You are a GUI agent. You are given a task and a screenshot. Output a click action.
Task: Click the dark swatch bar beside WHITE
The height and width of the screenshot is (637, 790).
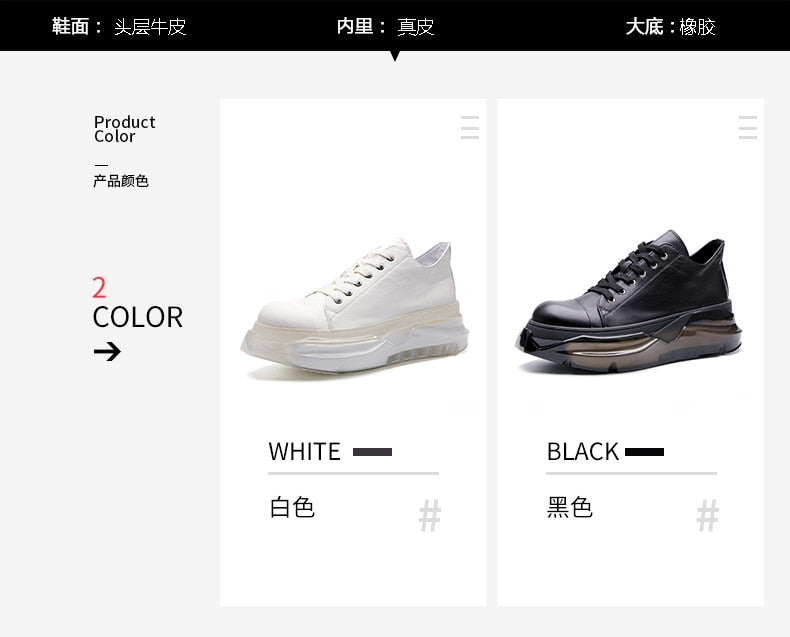coord(372,452)
